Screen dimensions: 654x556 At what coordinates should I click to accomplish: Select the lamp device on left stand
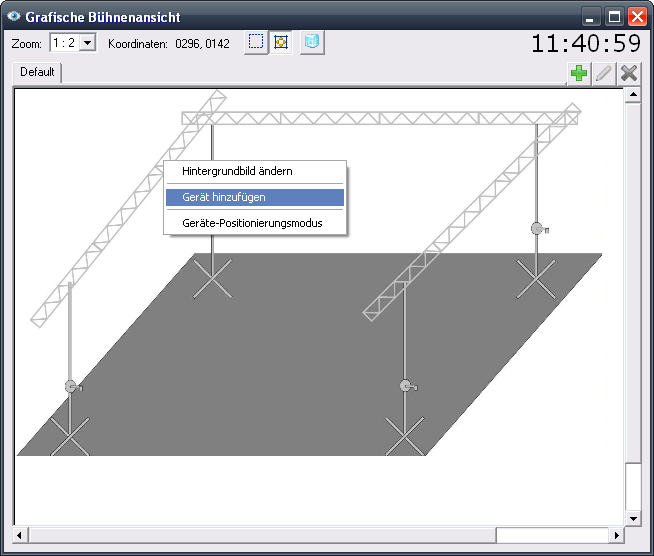click(72, 386)
